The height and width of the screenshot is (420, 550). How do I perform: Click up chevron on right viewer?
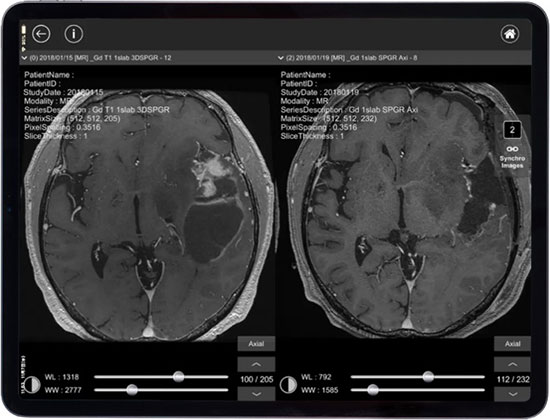512,365
